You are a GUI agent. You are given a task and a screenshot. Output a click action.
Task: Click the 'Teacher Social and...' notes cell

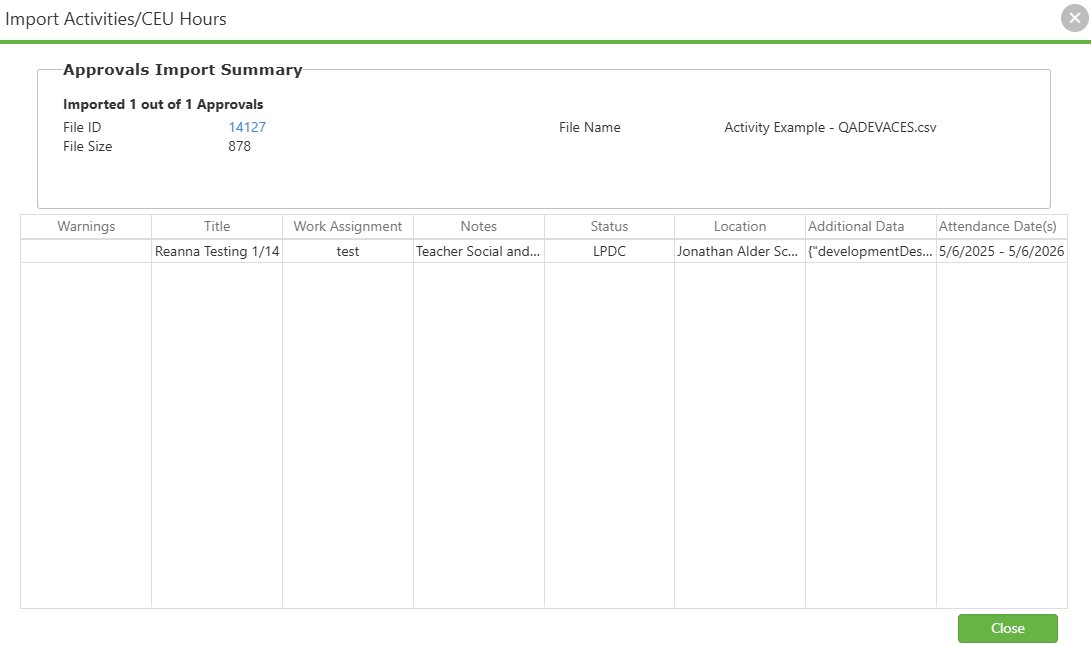[479, 251]
